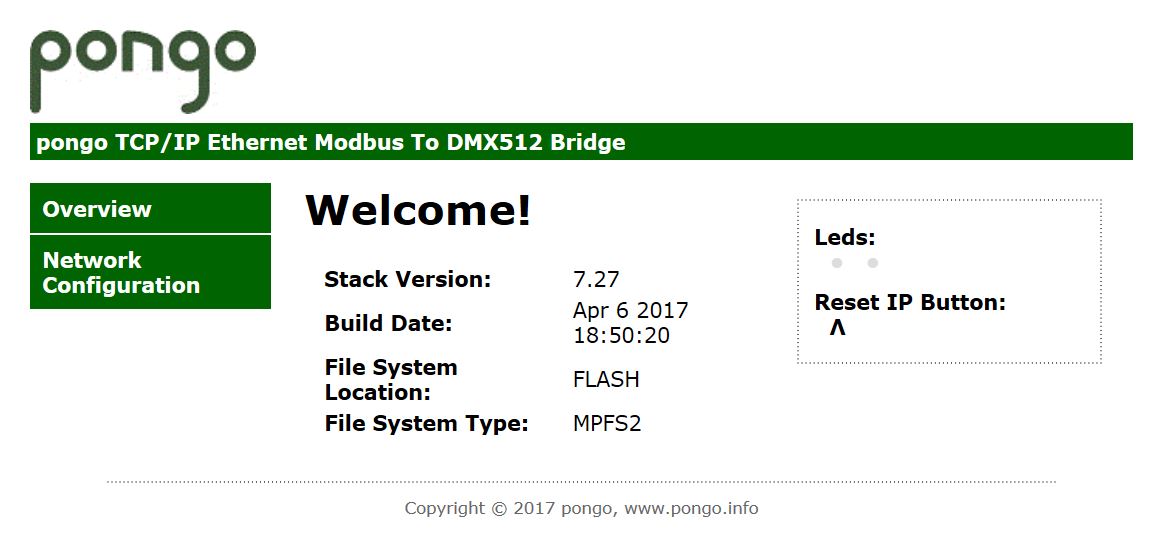Select the MPFS2 type value

[607, 424]
